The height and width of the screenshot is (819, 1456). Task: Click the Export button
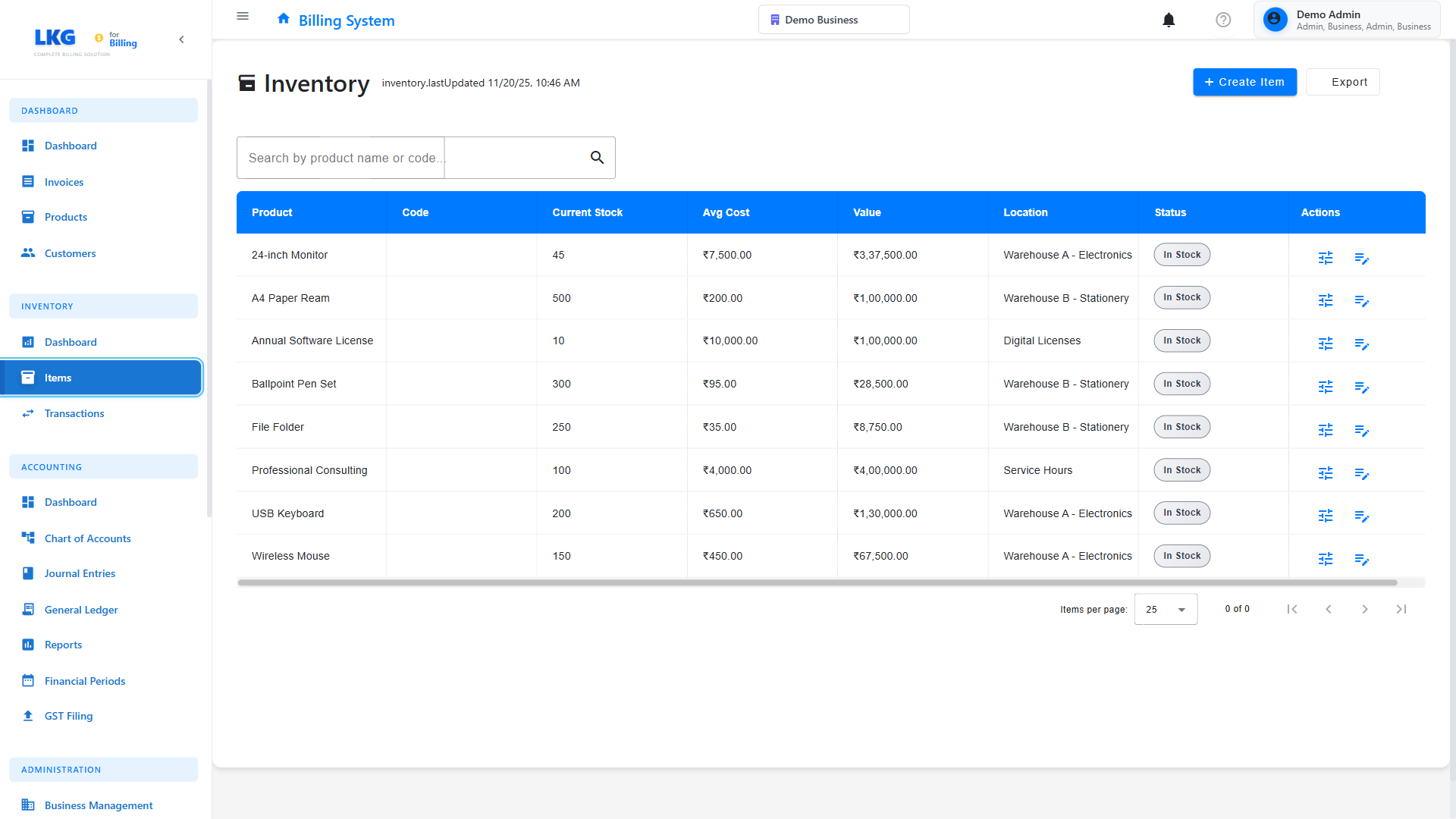click(x=1342, y=82)
